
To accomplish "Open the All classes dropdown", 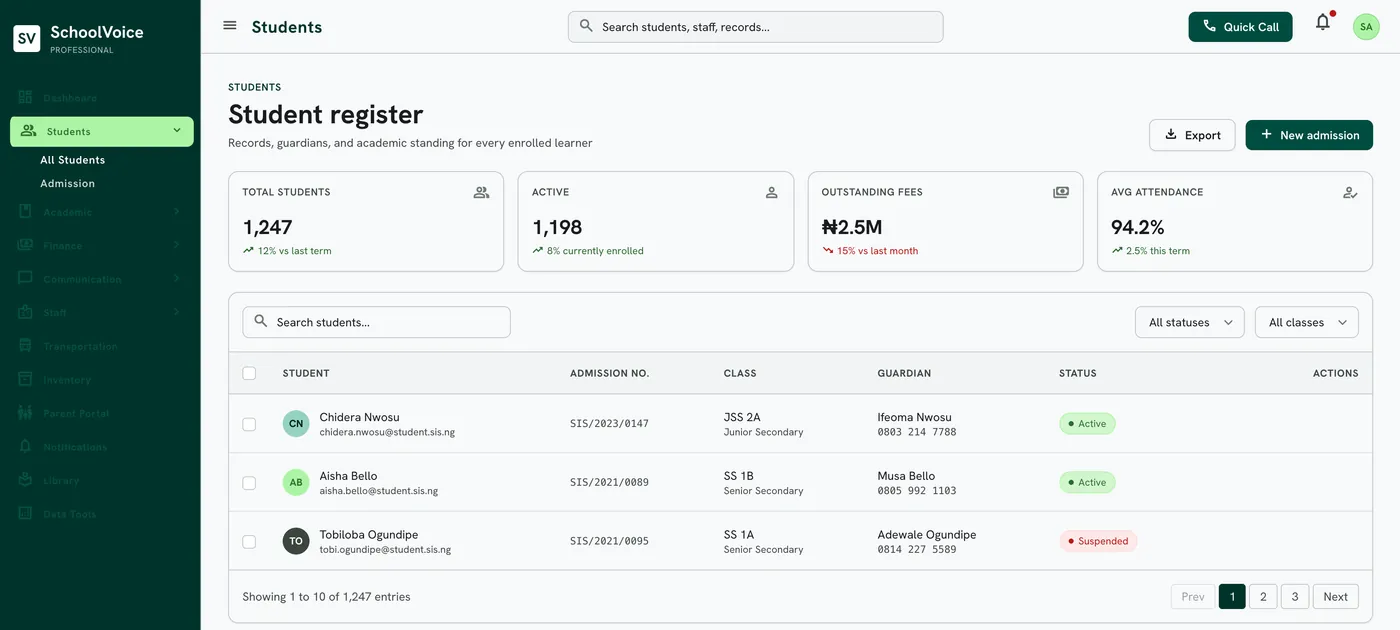I will [1307, 322].
